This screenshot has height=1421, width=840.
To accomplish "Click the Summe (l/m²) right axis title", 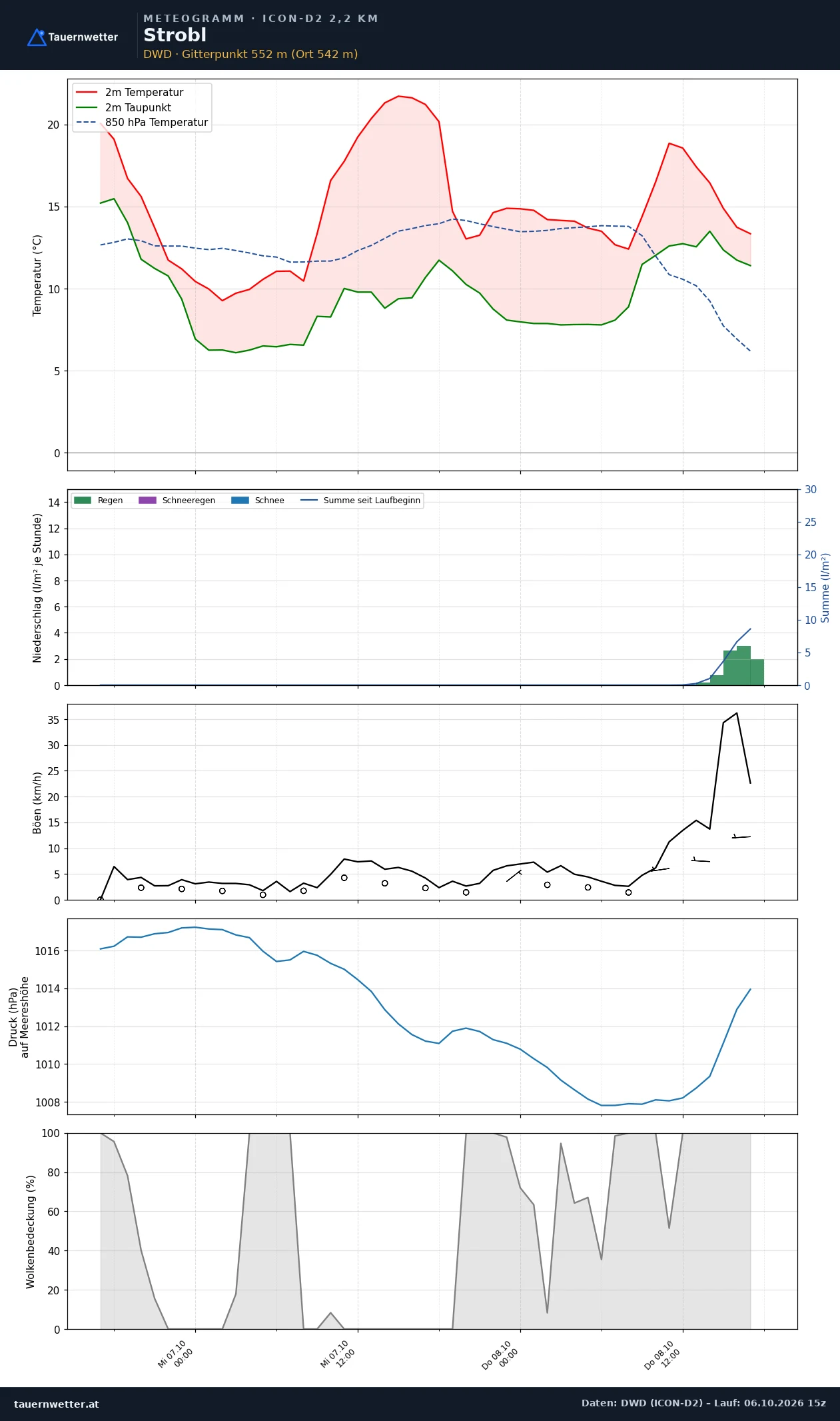I will (825, 588).
